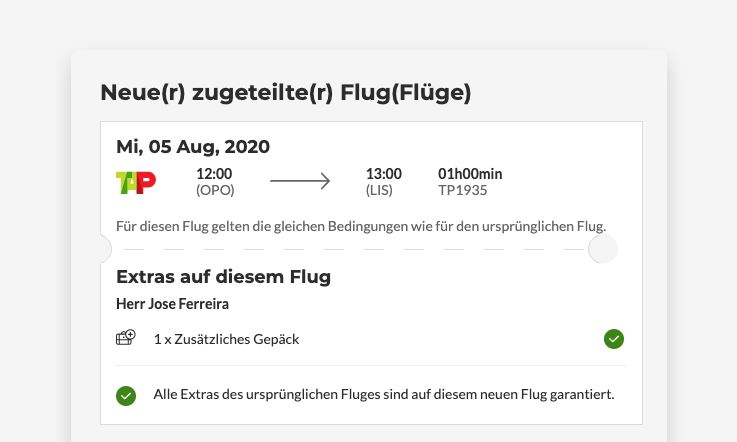Image resolution: width=737 pixels, height=442 pixels.
Task: Click the (LIS) arrival airport code
Action: pos(380,190)
